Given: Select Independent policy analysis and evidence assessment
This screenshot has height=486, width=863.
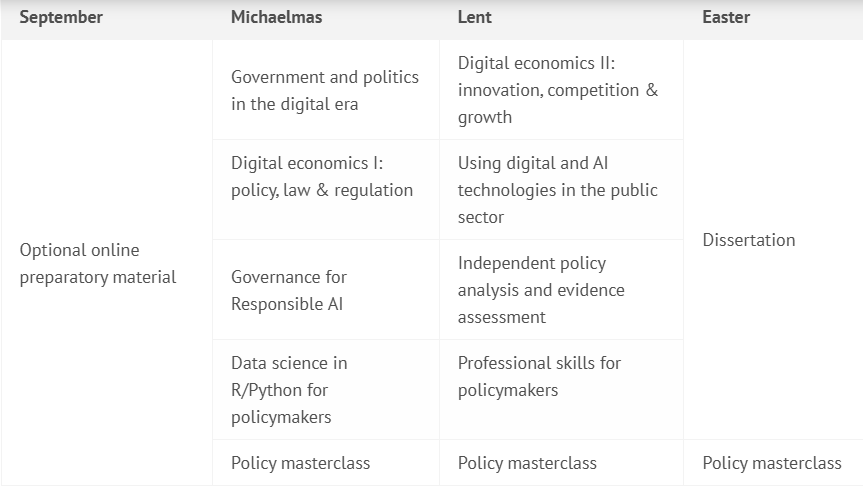Looking at the screenshot, I should click(541, 290).
